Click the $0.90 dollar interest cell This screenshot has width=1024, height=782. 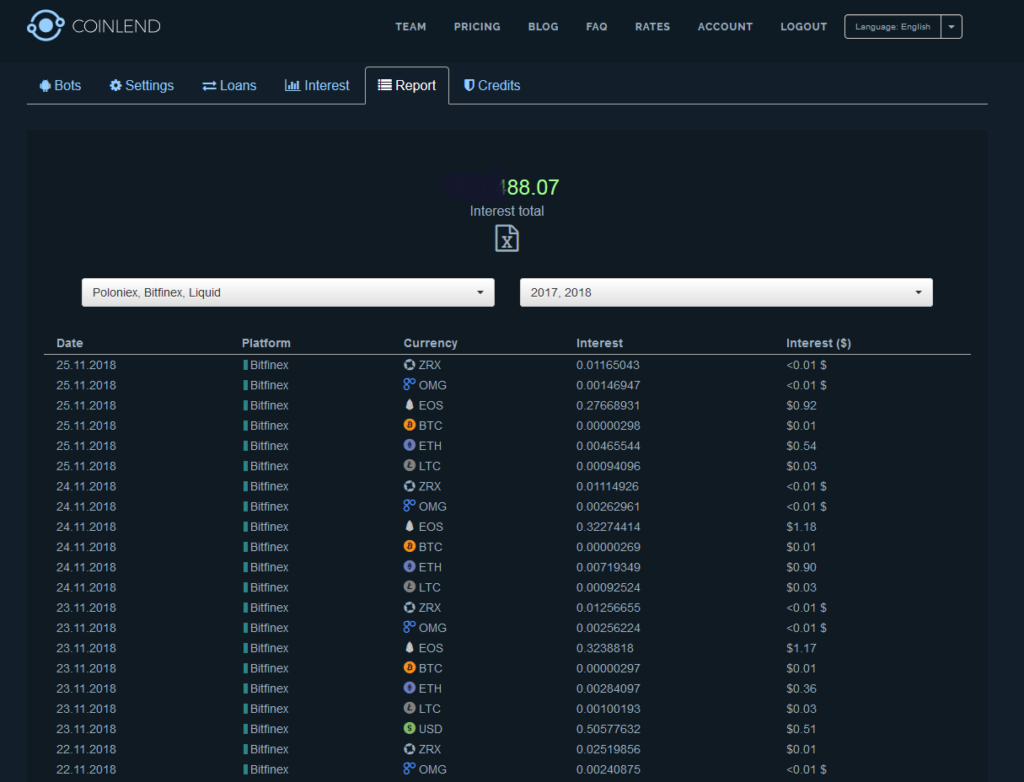coord(801,567)
